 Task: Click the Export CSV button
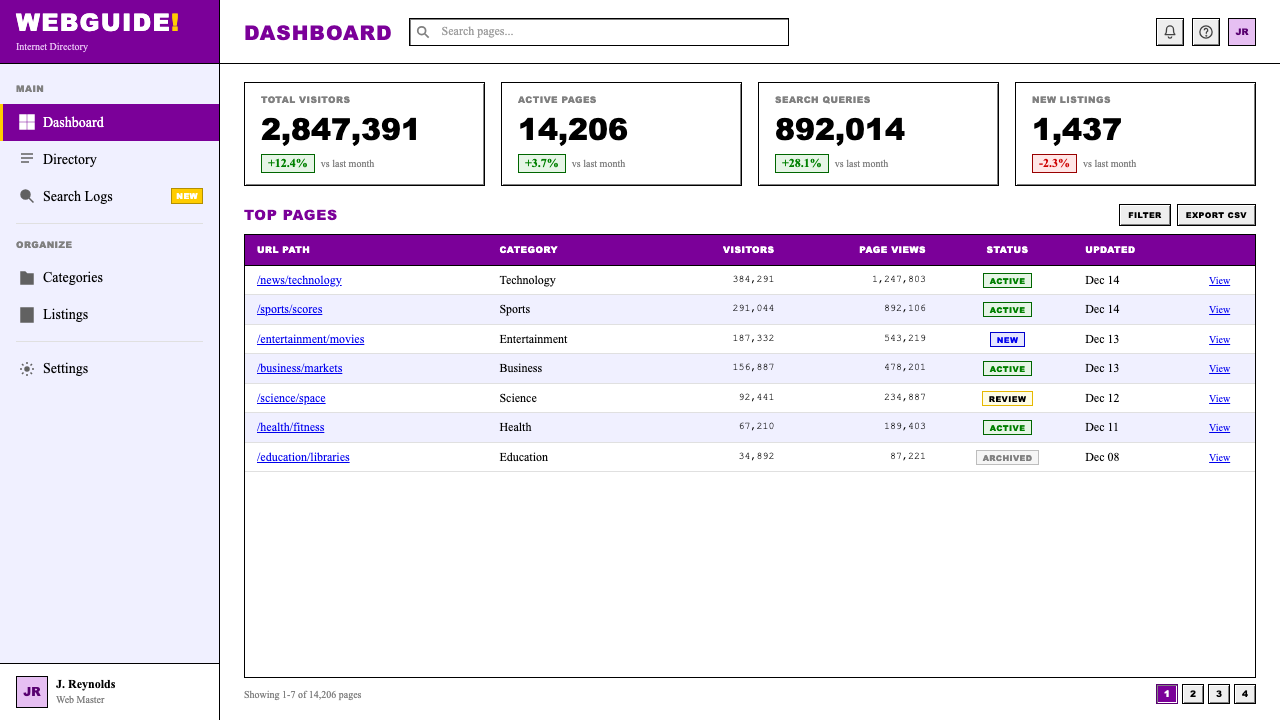click(x=1216, y=215)
